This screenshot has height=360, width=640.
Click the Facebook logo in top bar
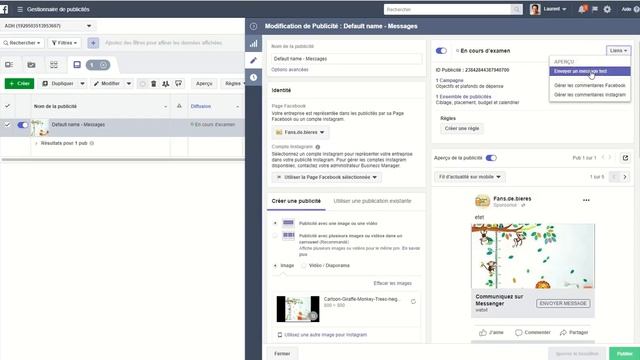coord(4,9)
